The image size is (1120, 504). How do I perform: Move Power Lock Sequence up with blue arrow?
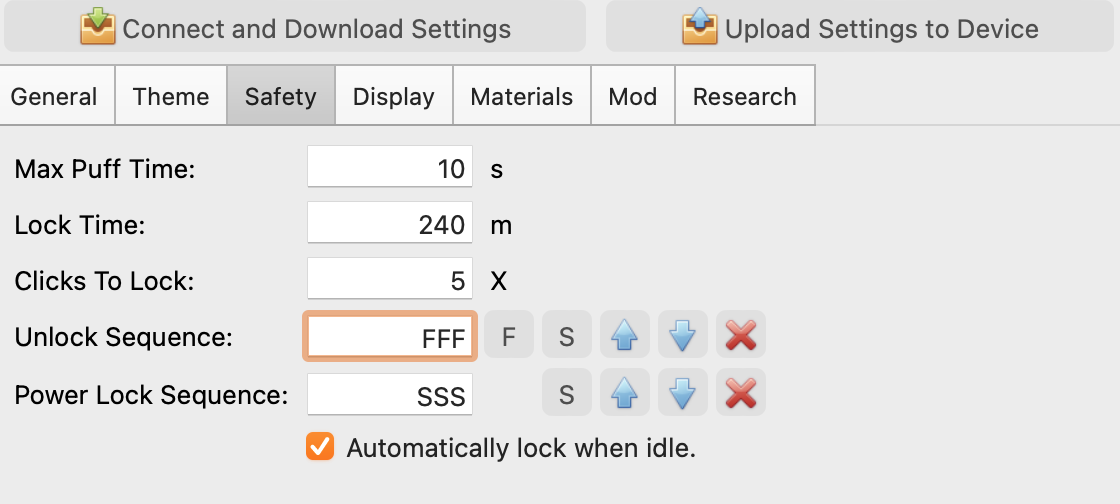coord(625,395)
